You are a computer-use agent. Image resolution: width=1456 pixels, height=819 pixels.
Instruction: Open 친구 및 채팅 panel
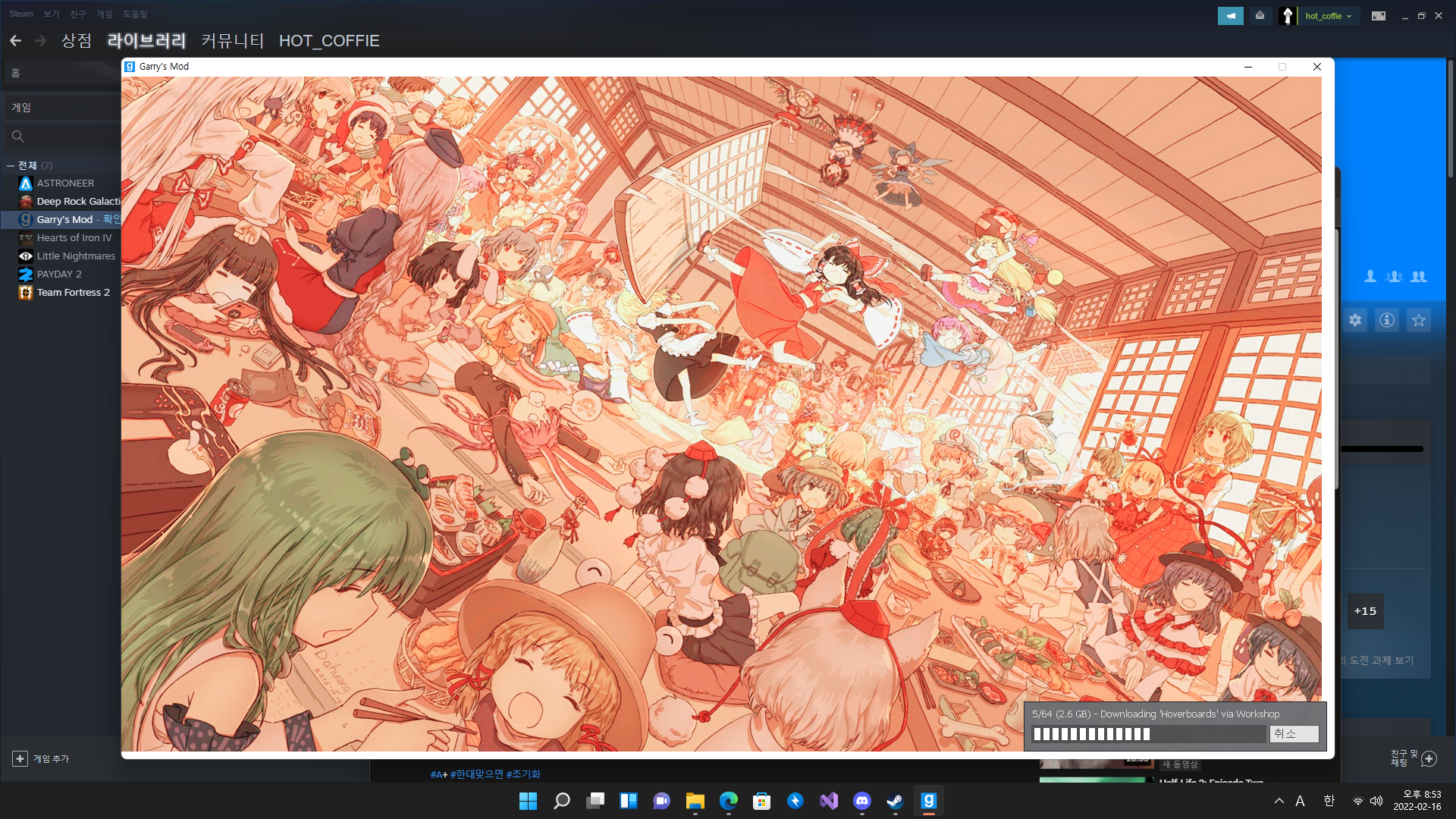tap(1414, 758)
